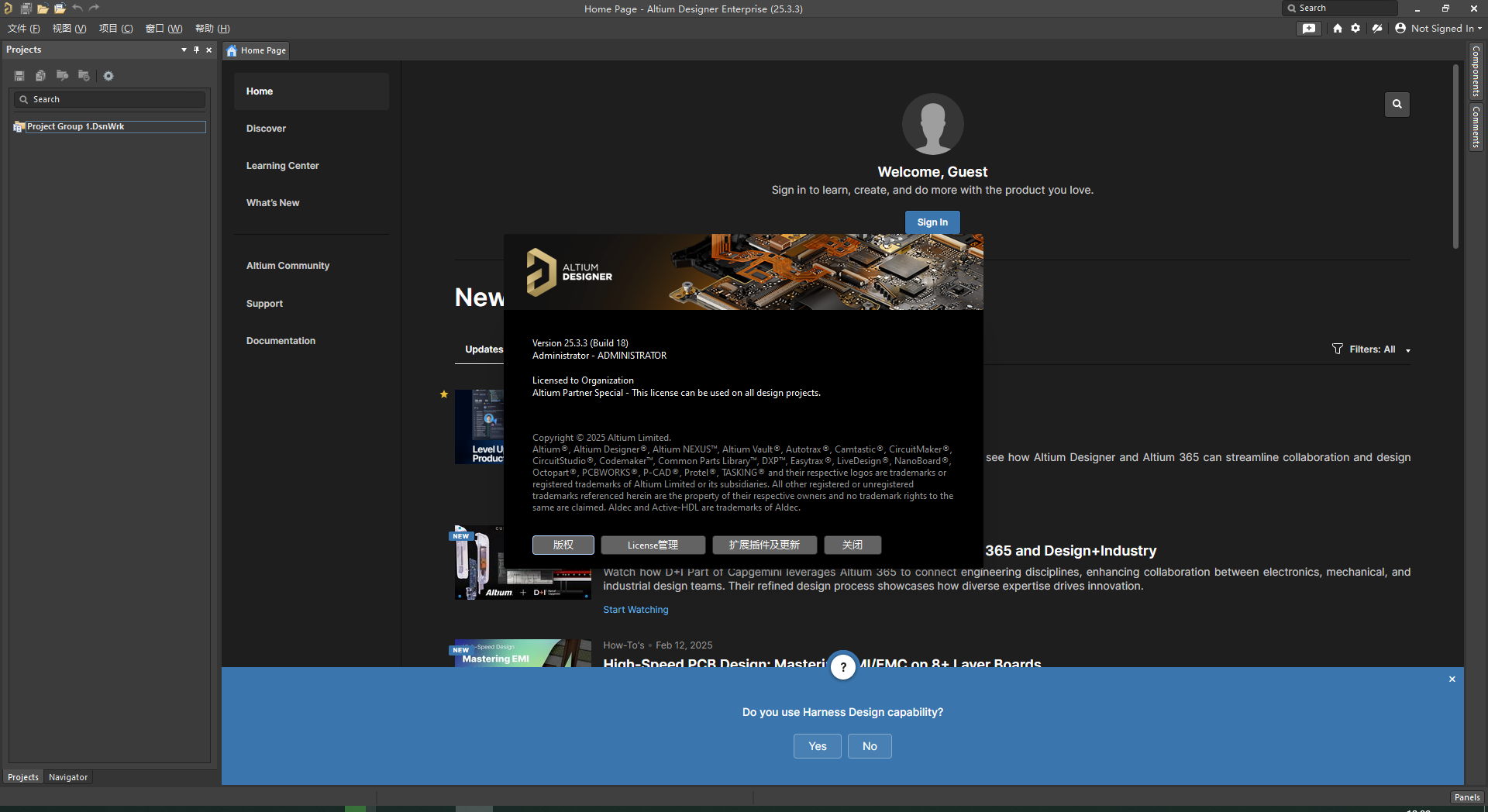1488x812 pixels.
Task: Close the Projects panel
Action: point(208,50)
